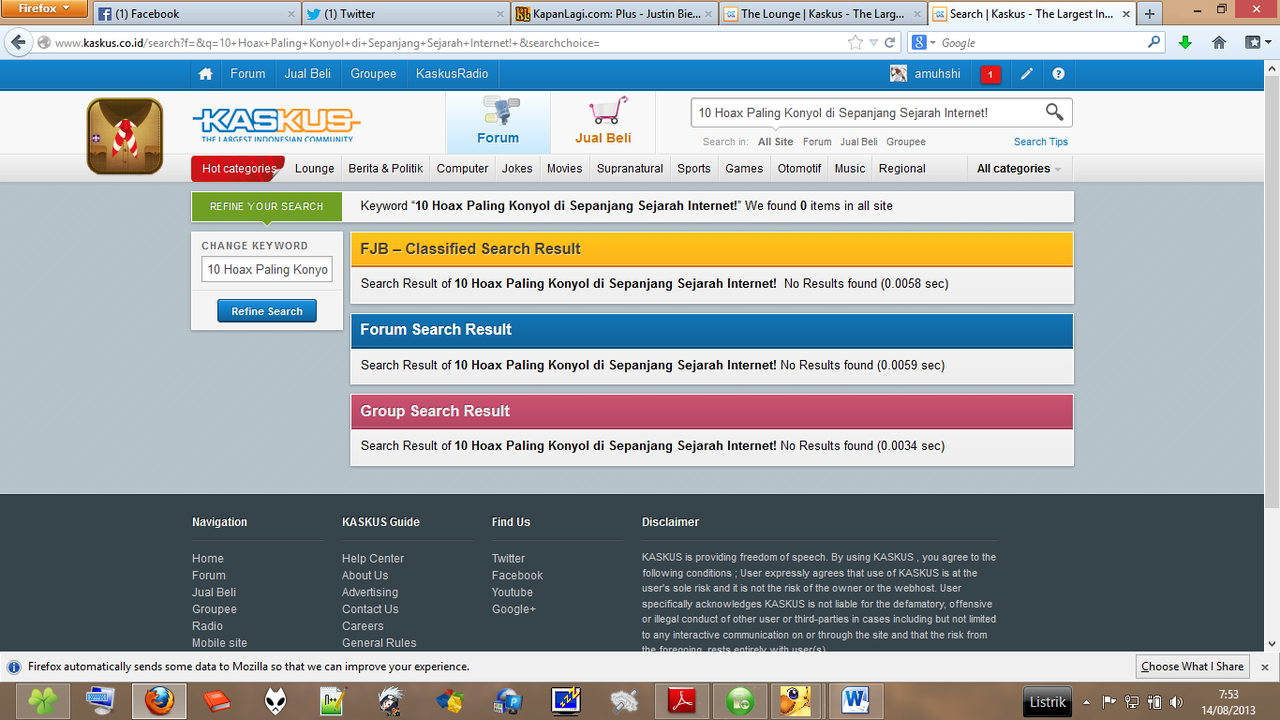Open new tab with plus button
Image resolution: width=1280 pixels, height=720 pixels.
[1150, 14]
